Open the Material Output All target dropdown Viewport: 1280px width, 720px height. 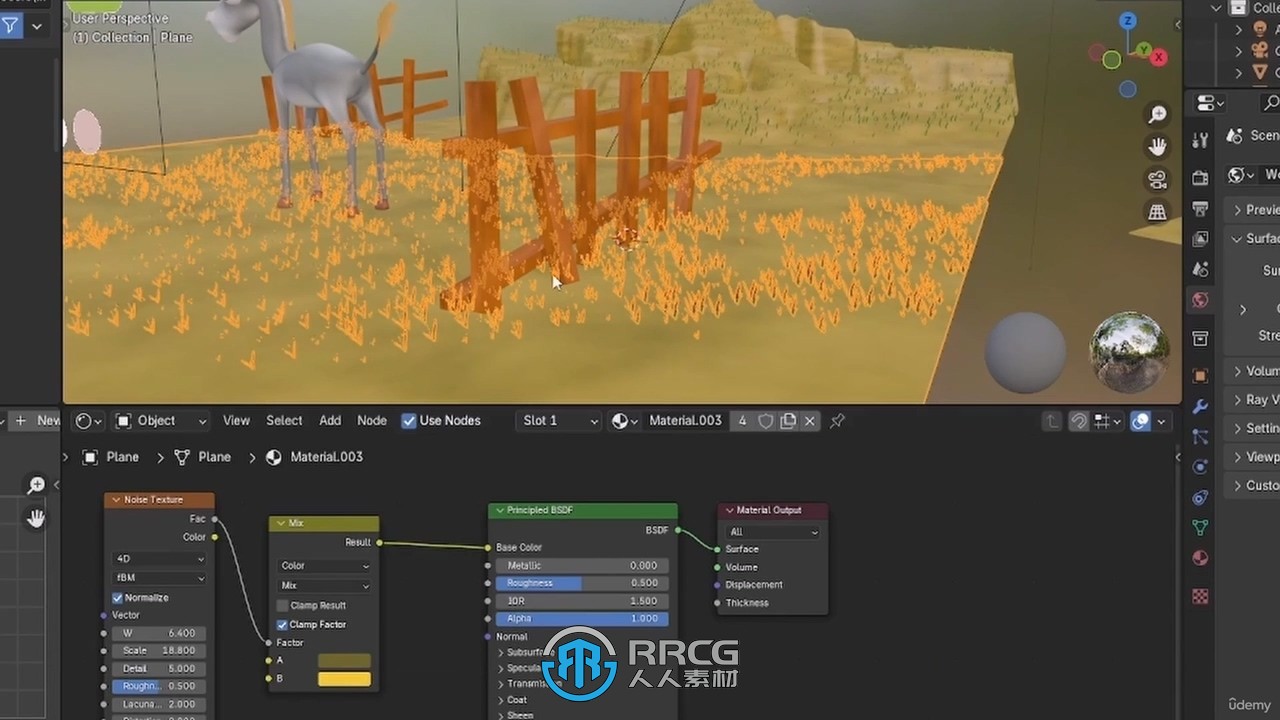[x=773, y=532]
